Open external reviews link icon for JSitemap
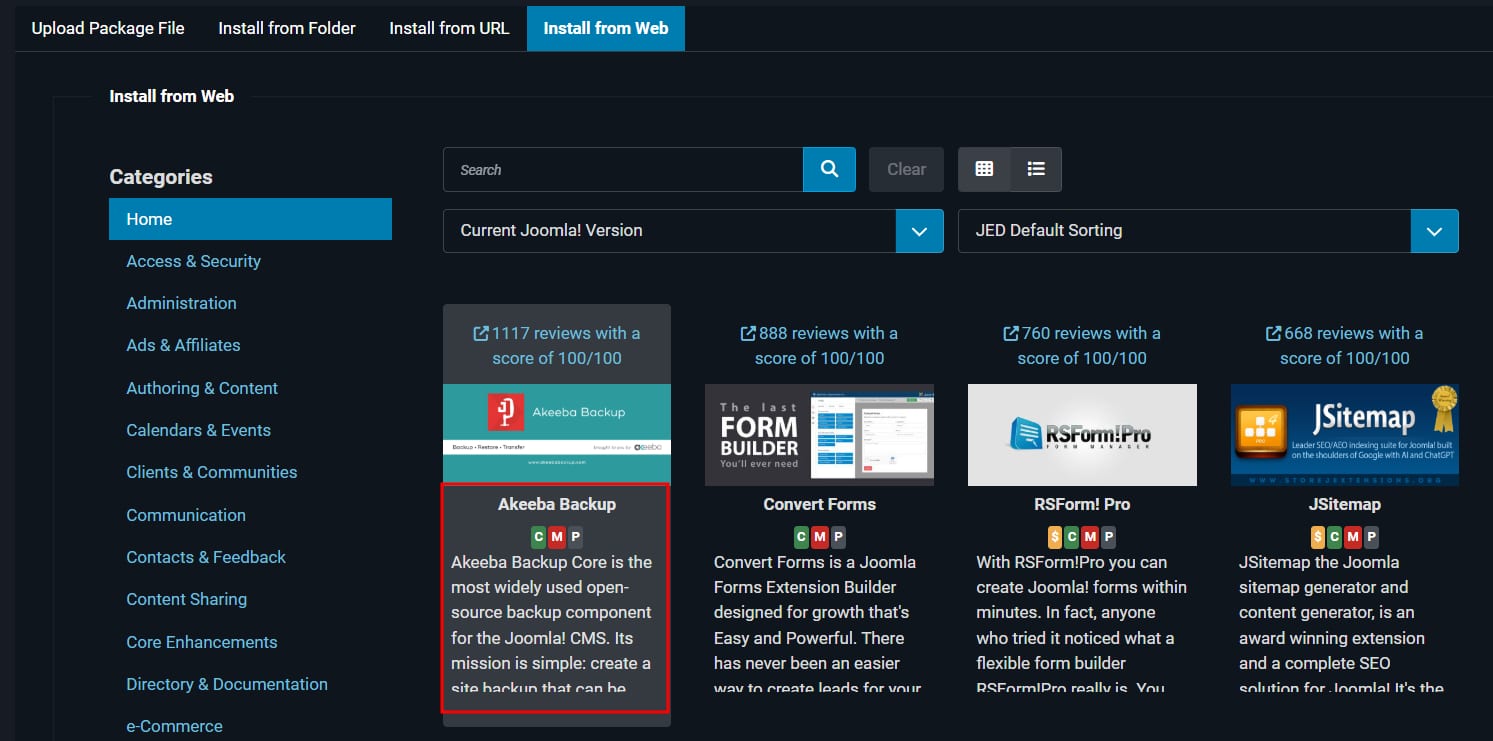Image resolution: width=1493 pixels, height=741 pixels. [1273, 333]
